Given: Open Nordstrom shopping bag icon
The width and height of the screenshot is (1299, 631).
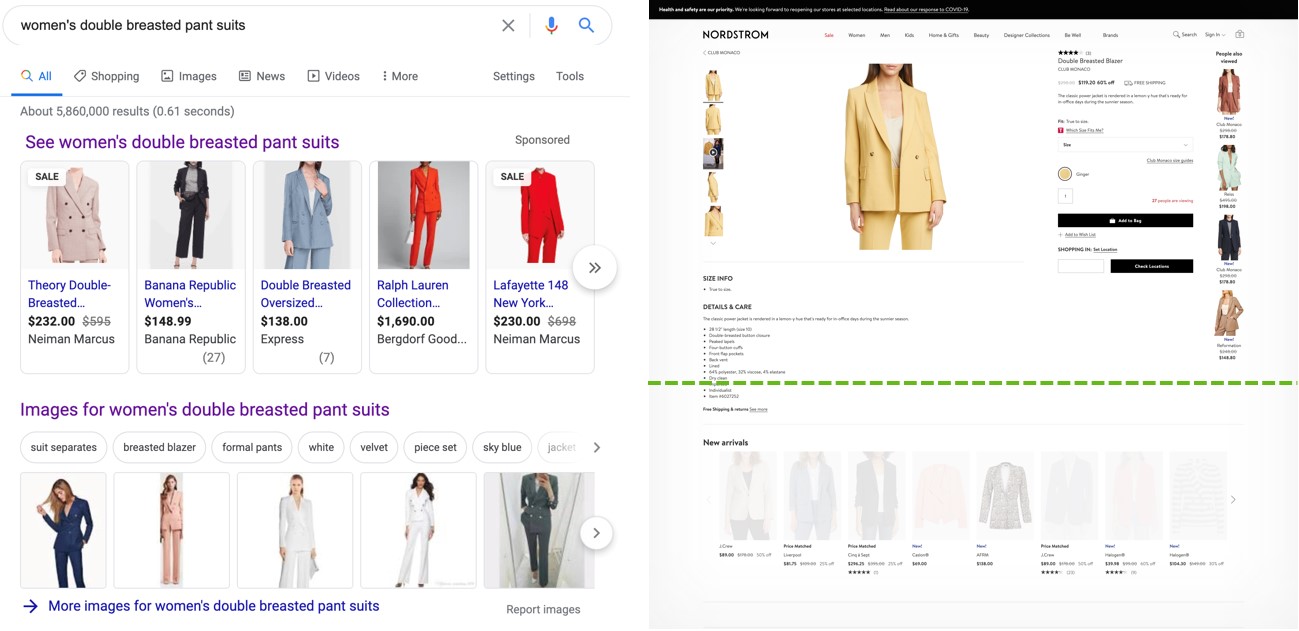Looking at the screenshot, I should (1240, 34).
